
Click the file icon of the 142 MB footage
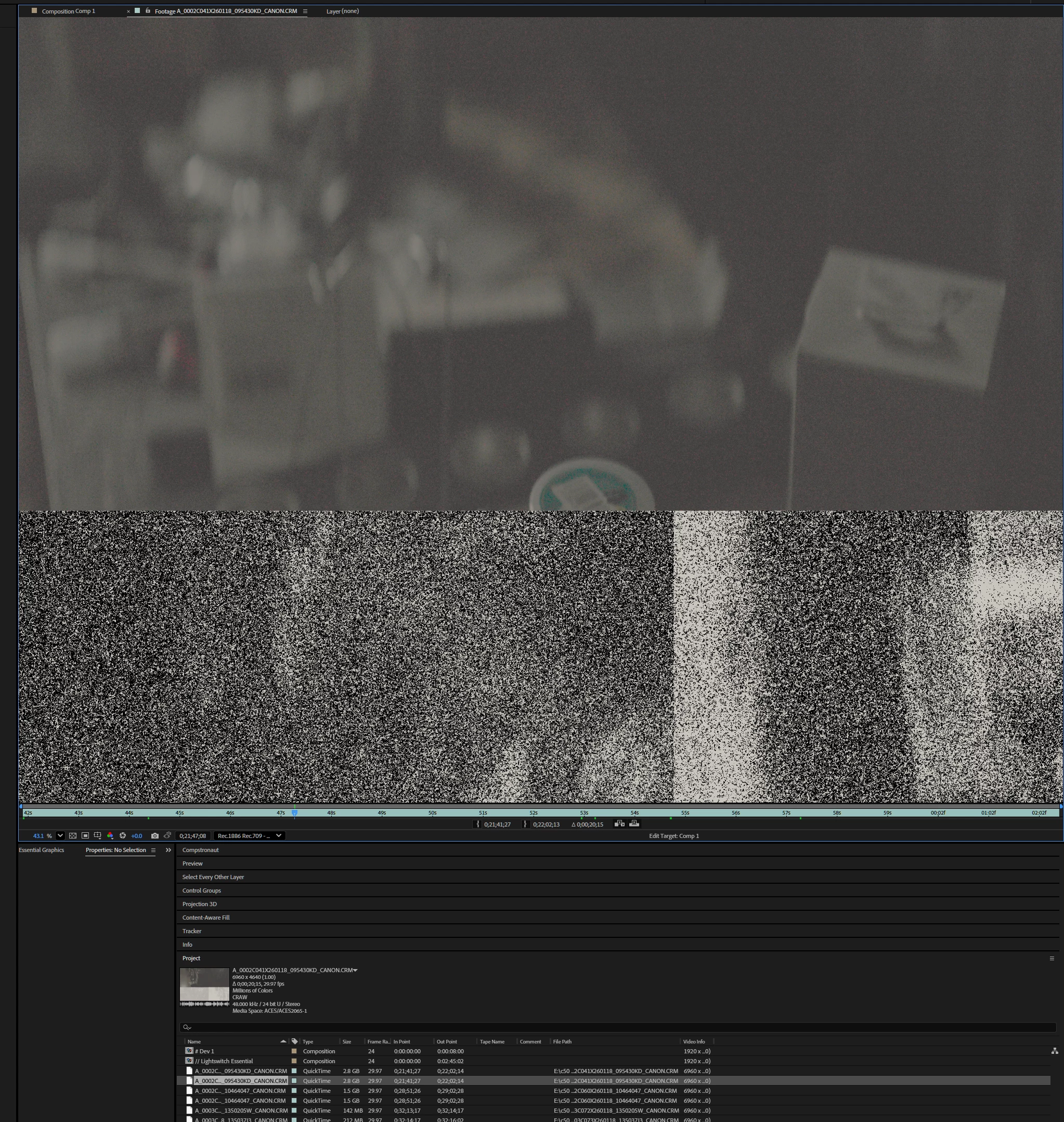[189, 1111]
